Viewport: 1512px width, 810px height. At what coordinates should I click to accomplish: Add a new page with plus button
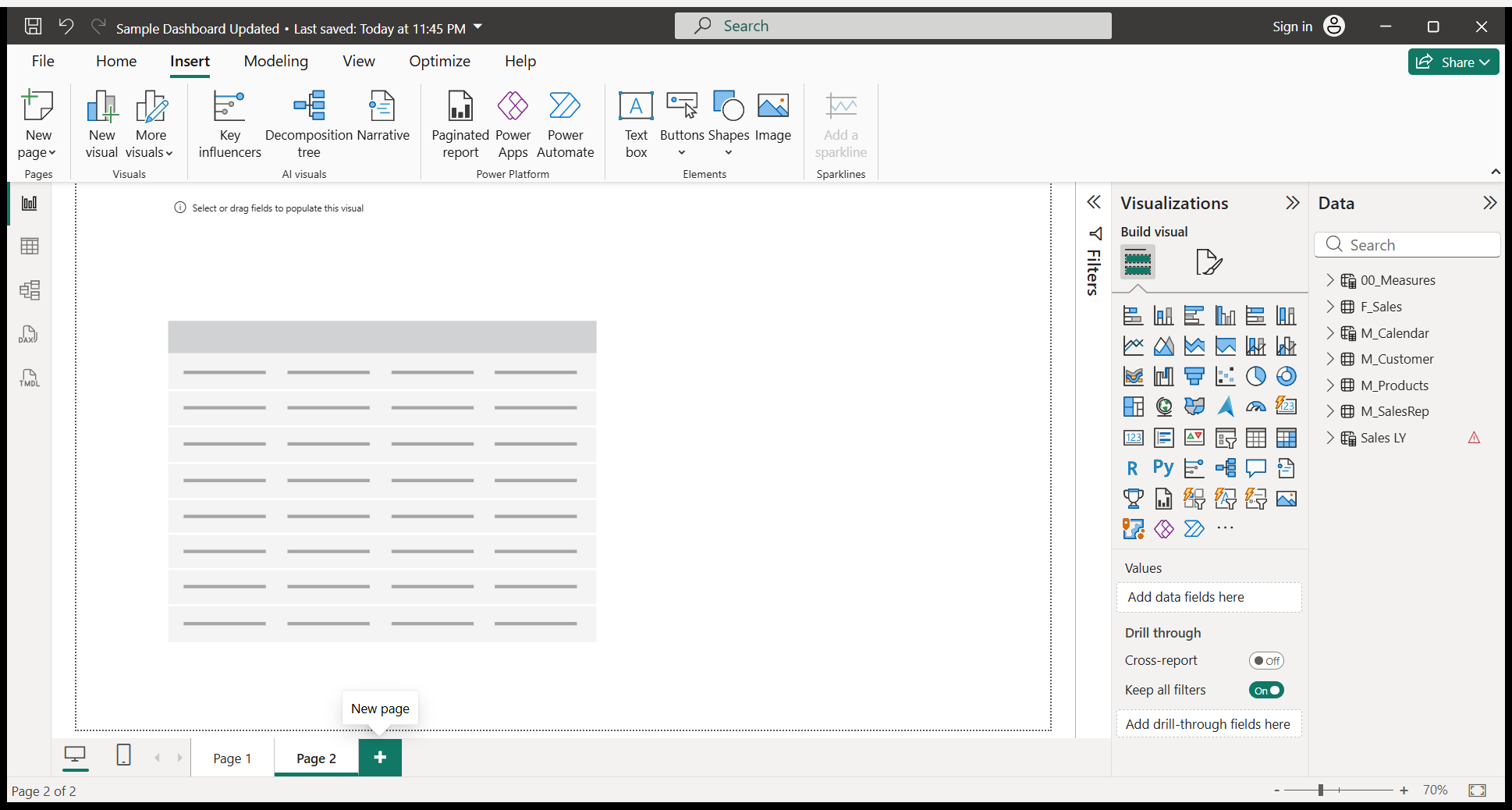point(380,758)
